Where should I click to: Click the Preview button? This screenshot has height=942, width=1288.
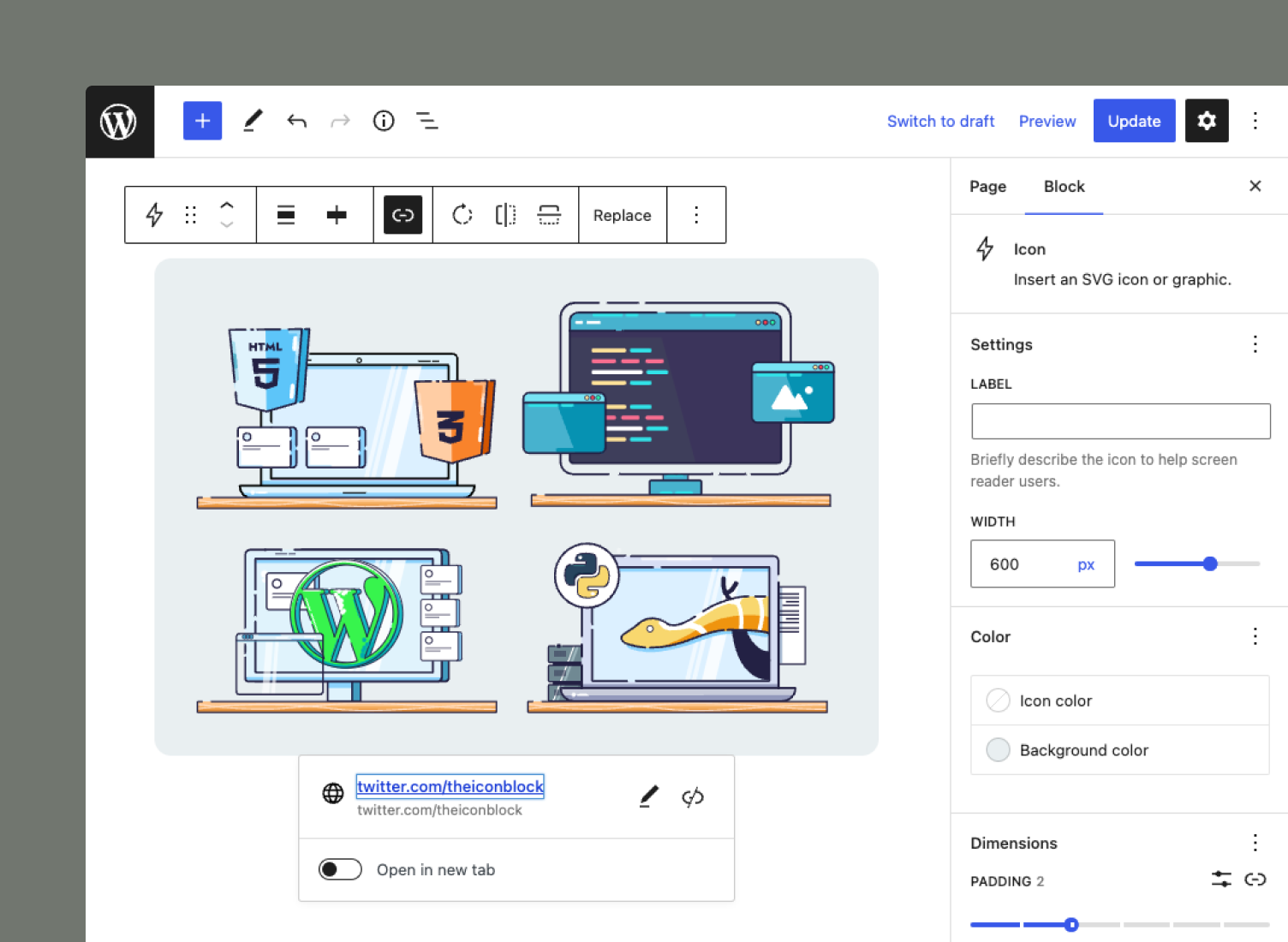1047,122
